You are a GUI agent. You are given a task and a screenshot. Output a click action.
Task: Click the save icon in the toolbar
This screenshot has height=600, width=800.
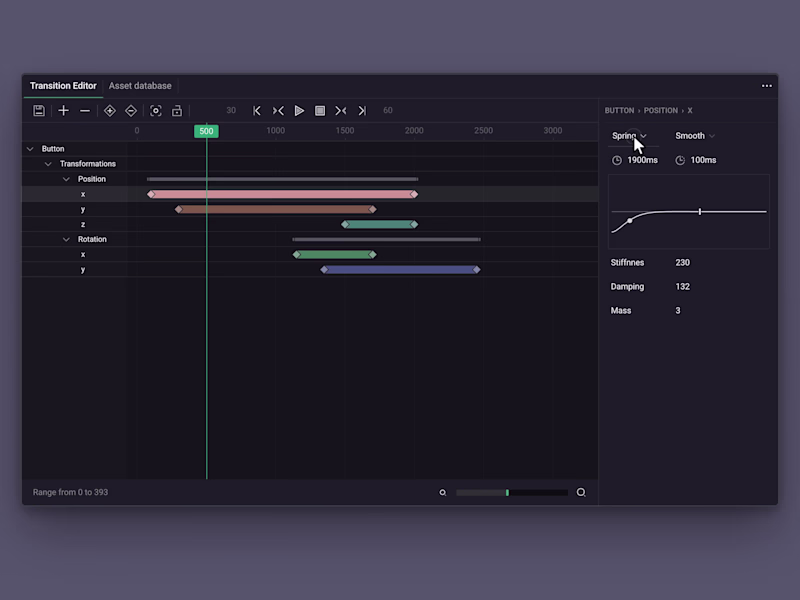[x=39, y=111]
